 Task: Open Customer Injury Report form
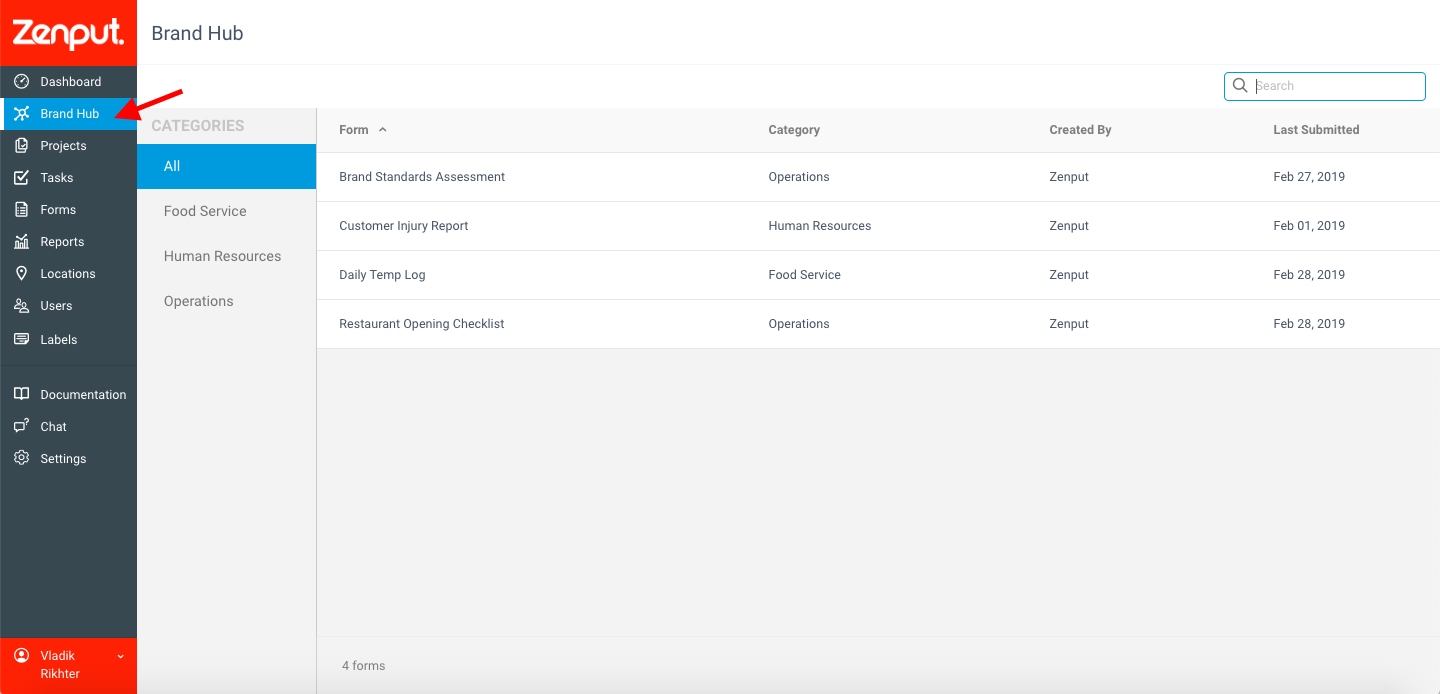(x=404, y=226)
